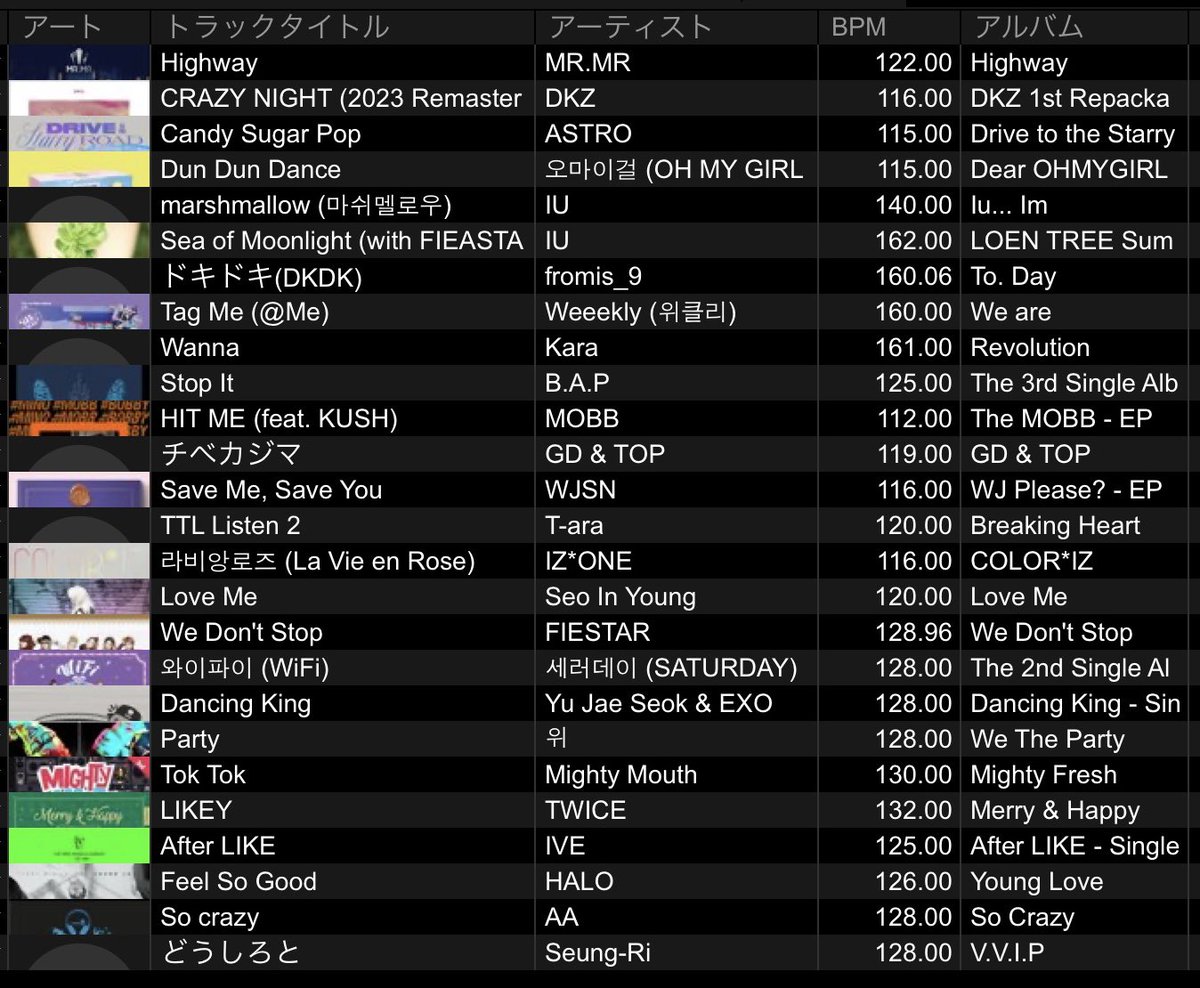
Task: Select track TTL Listen 2
Action: coord(230,526)
